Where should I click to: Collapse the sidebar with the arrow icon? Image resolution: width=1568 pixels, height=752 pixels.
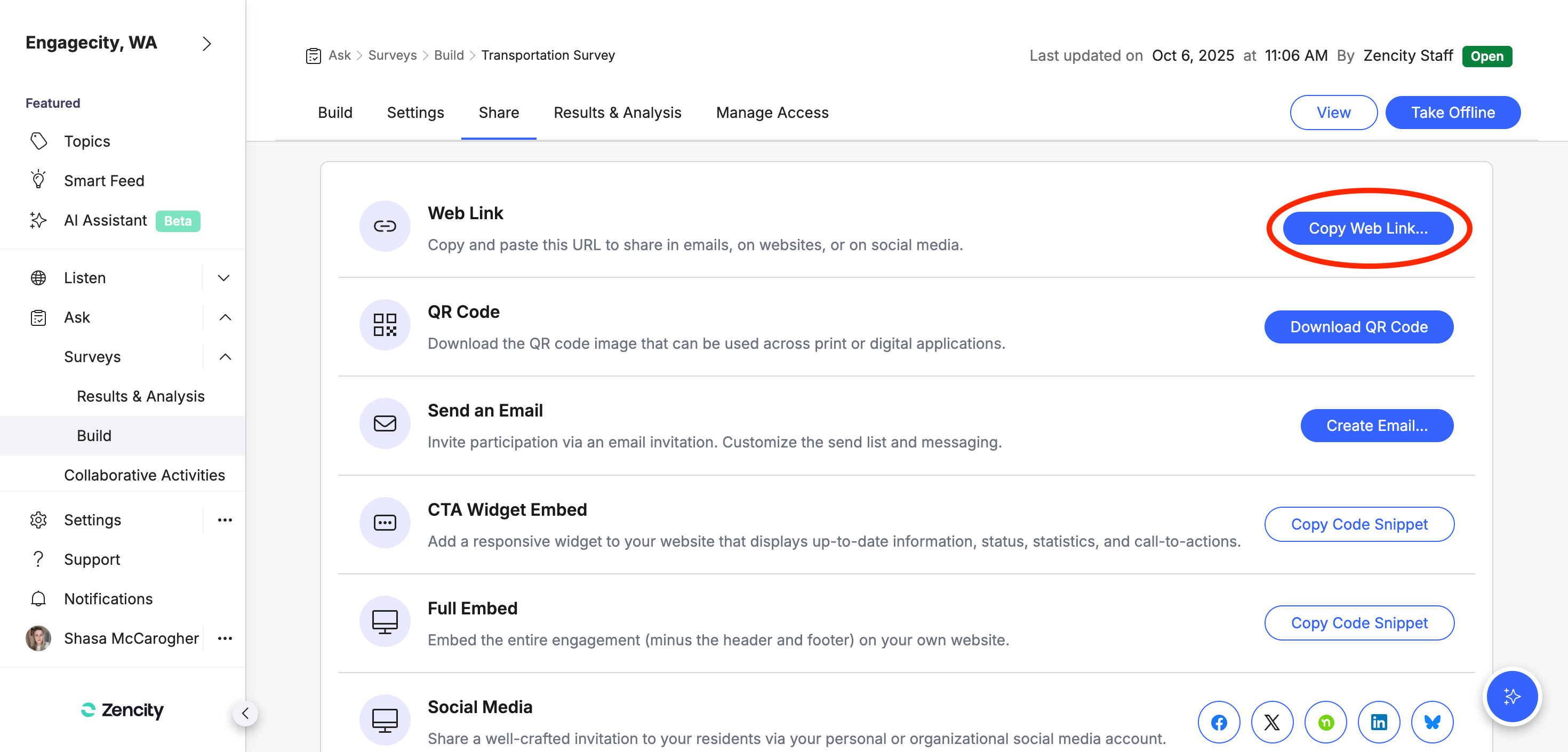pos(245,713)
